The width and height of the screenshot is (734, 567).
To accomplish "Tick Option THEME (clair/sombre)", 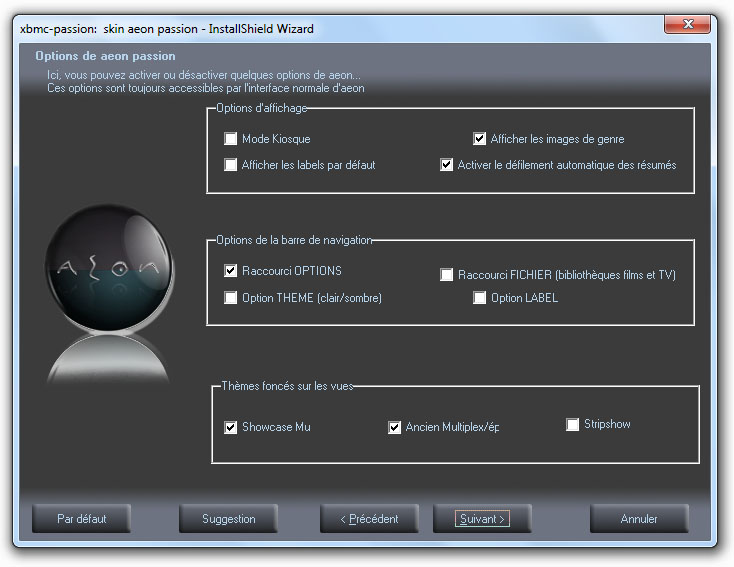I will pyautogui.click(x=231, y=298).
